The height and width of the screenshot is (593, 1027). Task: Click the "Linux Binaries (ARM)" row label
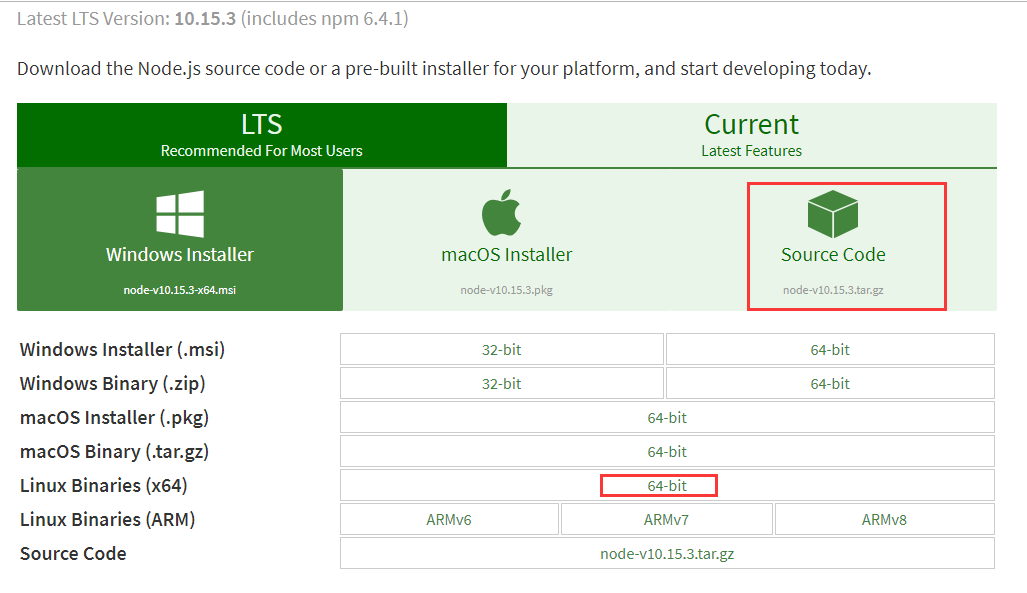[x=107, y=520]
